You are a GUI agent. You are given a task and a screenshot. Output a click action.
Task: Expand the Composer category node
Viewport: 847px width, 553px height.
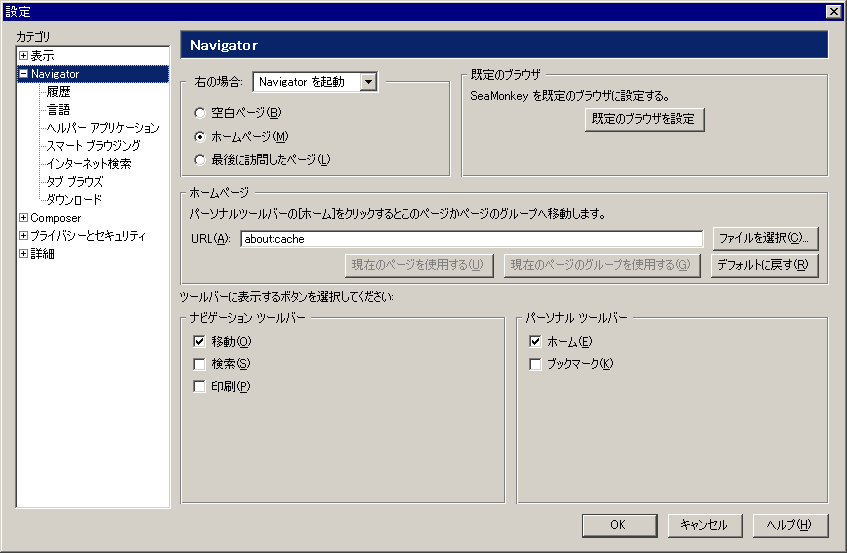click(x=23, y=218)
